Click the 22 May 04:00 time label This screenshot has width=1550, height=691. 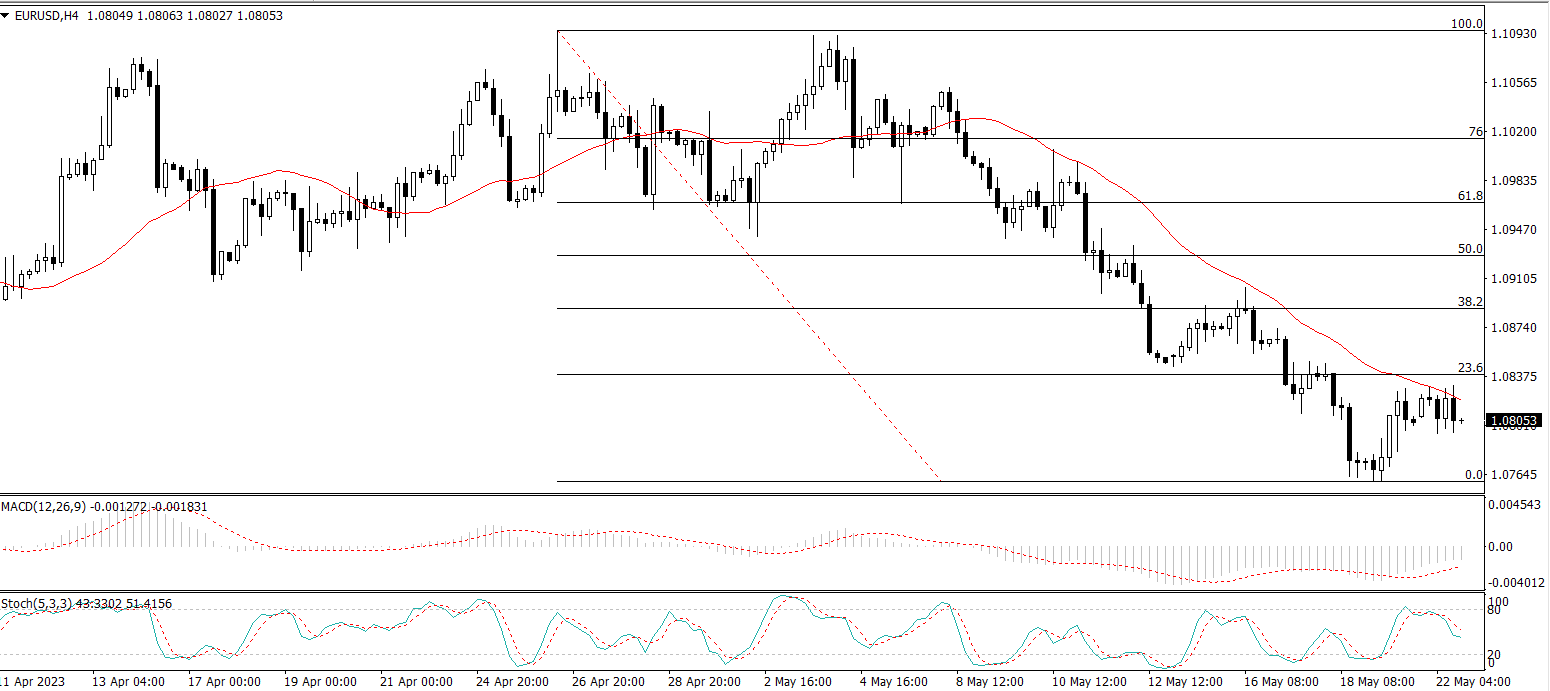pyautogui.click(x=1472, y=681)
